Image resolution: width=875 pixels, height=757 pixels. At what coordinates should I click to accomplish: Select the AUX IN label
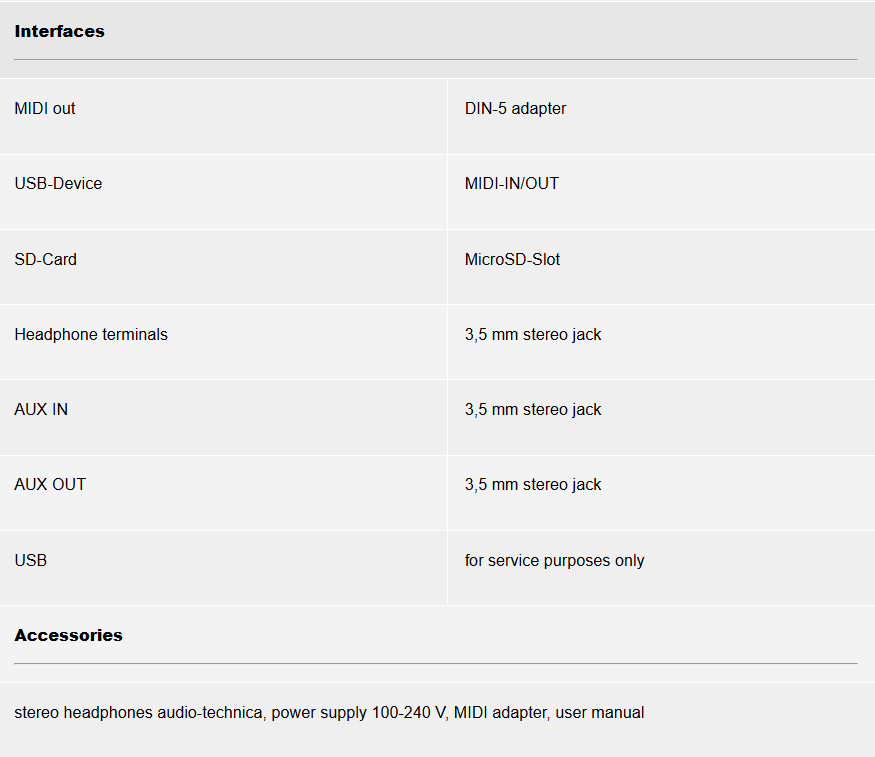[41, 409]
